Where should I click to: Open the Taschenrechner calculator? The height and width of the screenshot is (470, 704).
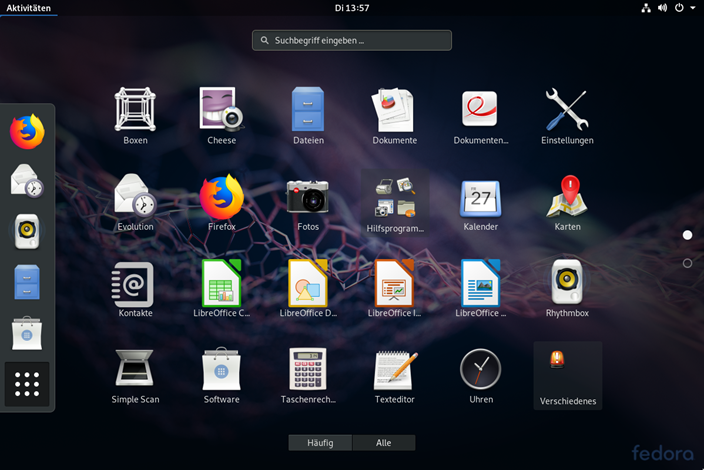pos(308,375)
